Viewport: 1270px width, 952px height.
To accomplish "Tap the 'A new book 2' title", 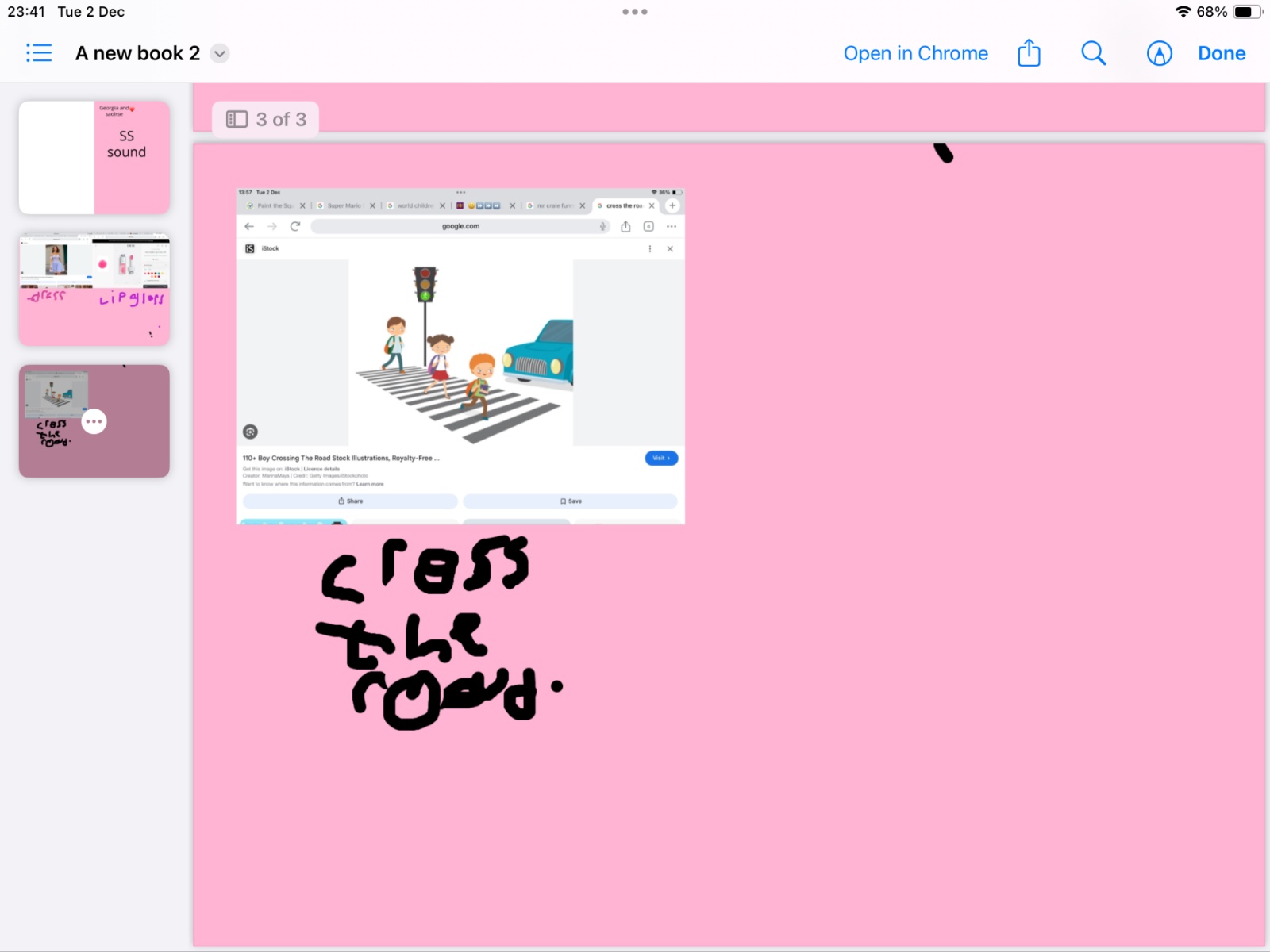I will [x=137, y=53].
